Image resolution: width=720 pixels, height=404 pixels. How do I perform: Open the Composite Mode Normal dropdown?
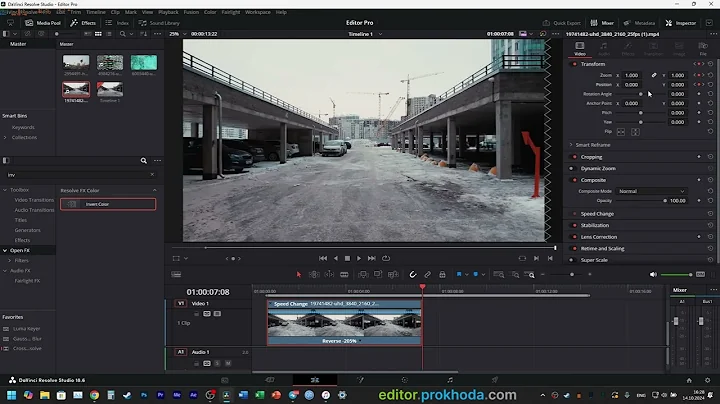[x=651, y=191]
